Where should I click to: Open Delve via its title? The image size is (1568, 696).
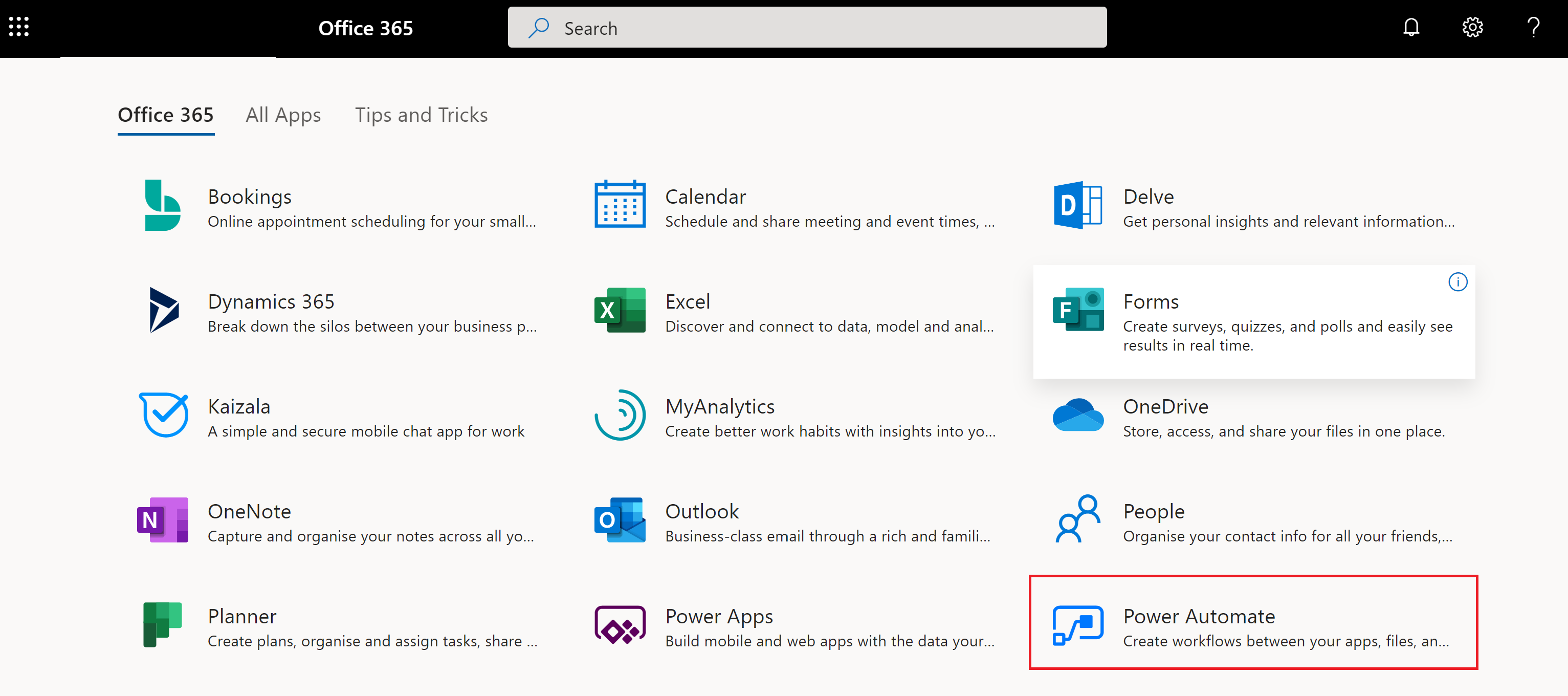click(x=1149, y=197)
